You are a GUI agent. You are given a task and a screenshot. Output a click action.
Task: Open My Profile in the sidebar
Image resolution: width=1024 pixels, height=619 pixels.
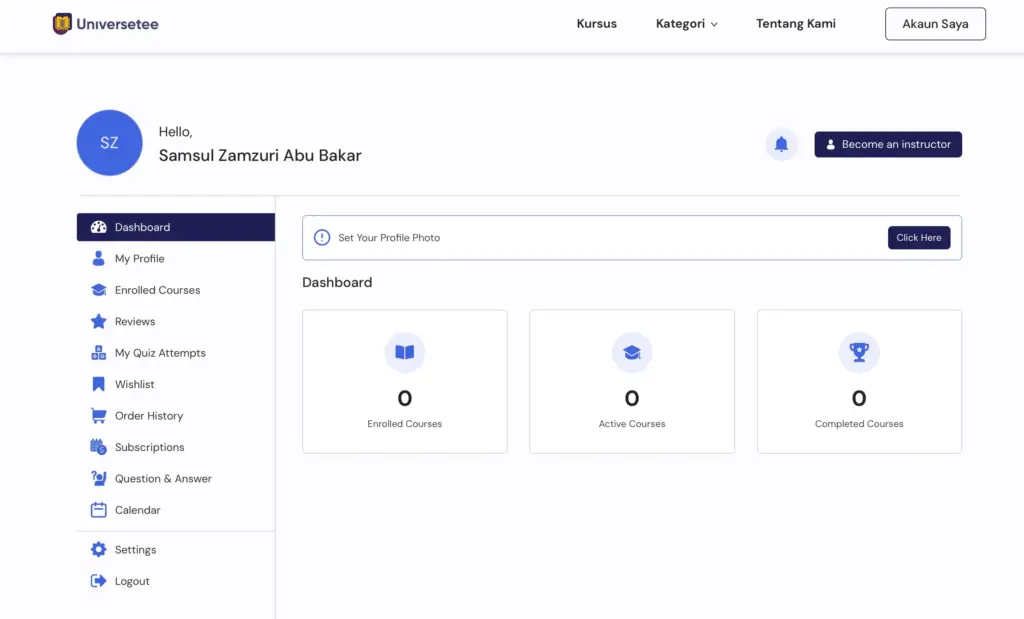coord(139,259)
